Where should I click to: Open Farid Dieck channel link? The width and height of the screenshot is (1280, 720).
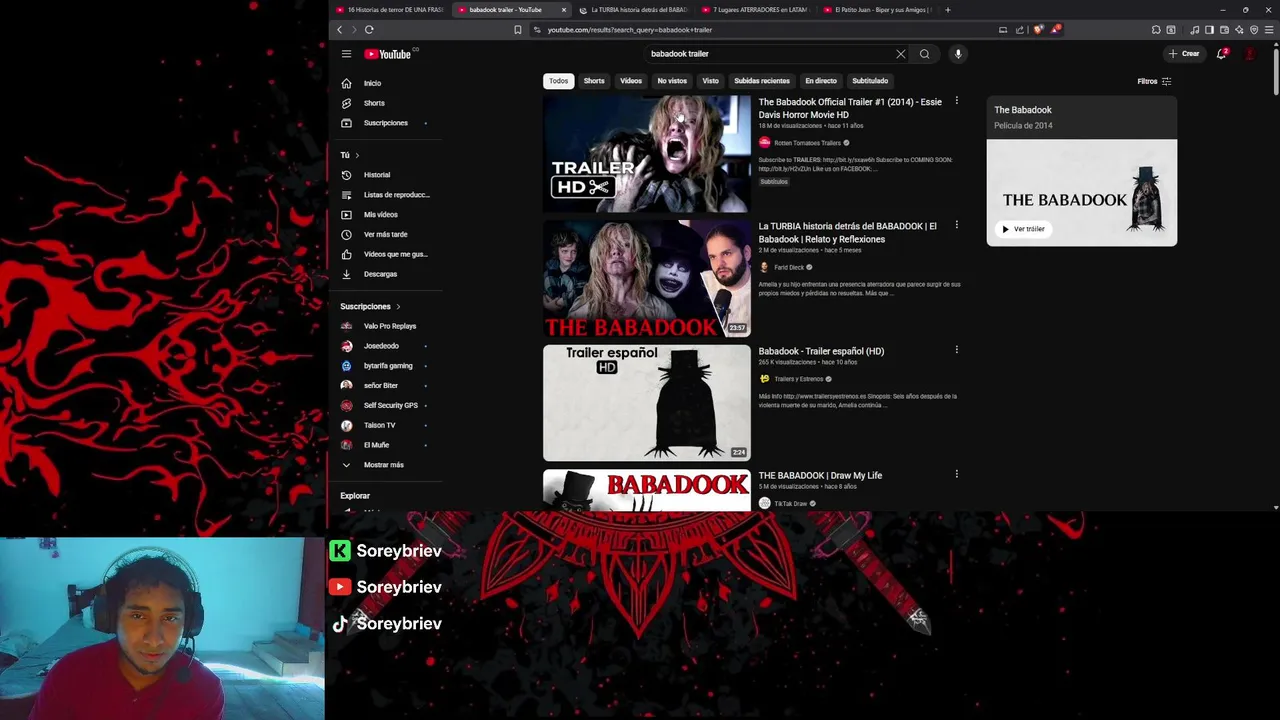(x=789, y=267)
